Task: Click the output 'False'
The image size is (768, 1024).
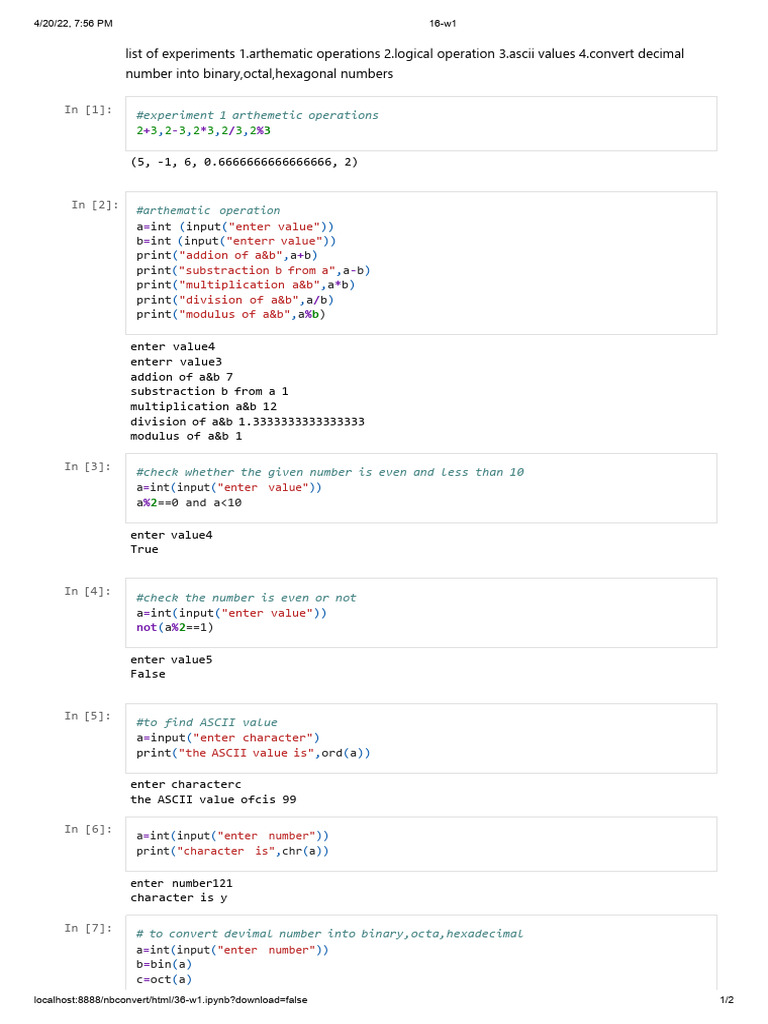Action: click(148, 674)
